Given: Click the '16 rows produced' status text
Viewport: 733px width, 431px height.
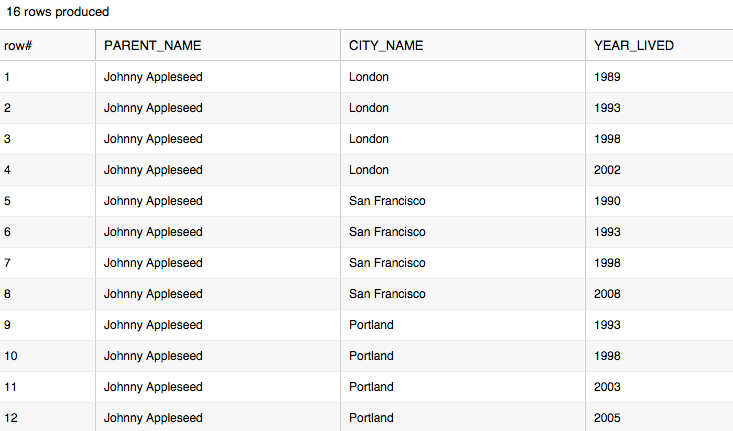Looking at the screenshot, I should point(58,12).
